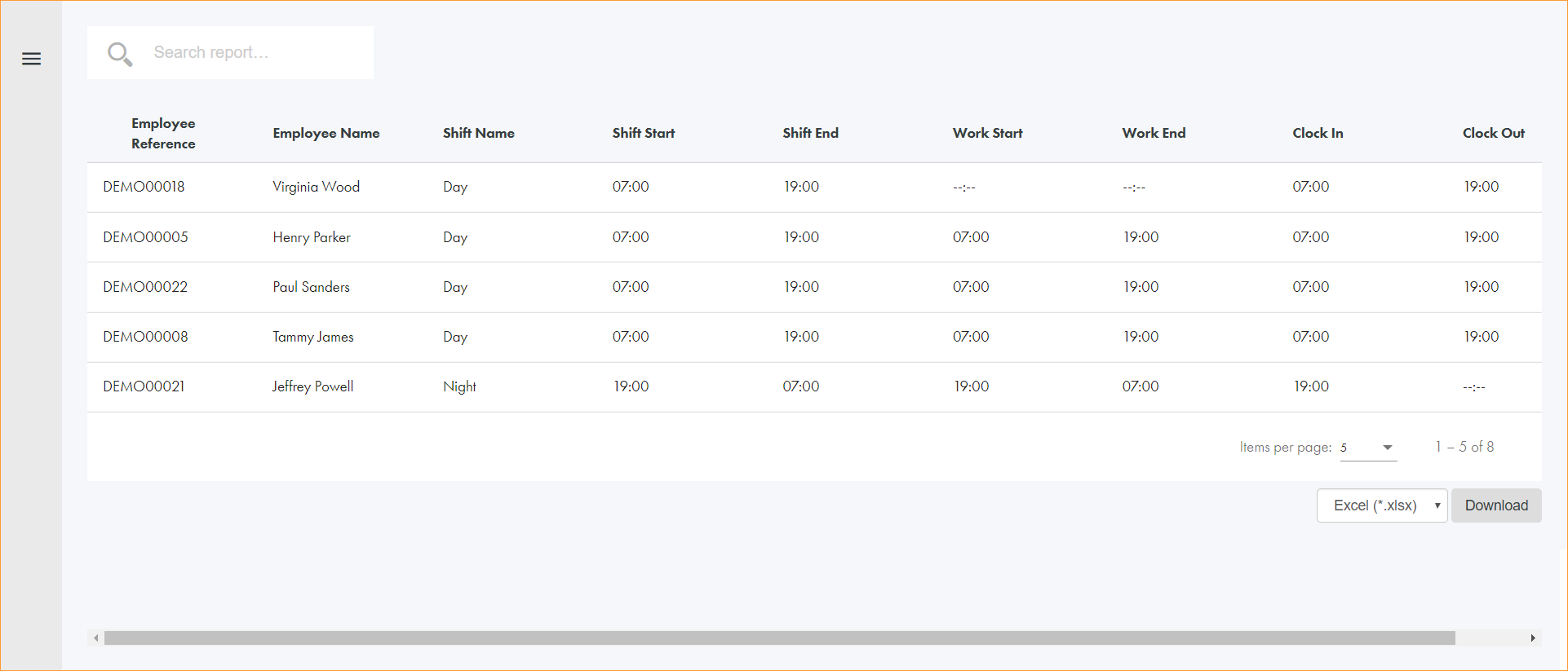Click the scrollbar left arrow
The height and width of the screenshot is (671, 1568).
pyautogui.click(x=96, y=638)
